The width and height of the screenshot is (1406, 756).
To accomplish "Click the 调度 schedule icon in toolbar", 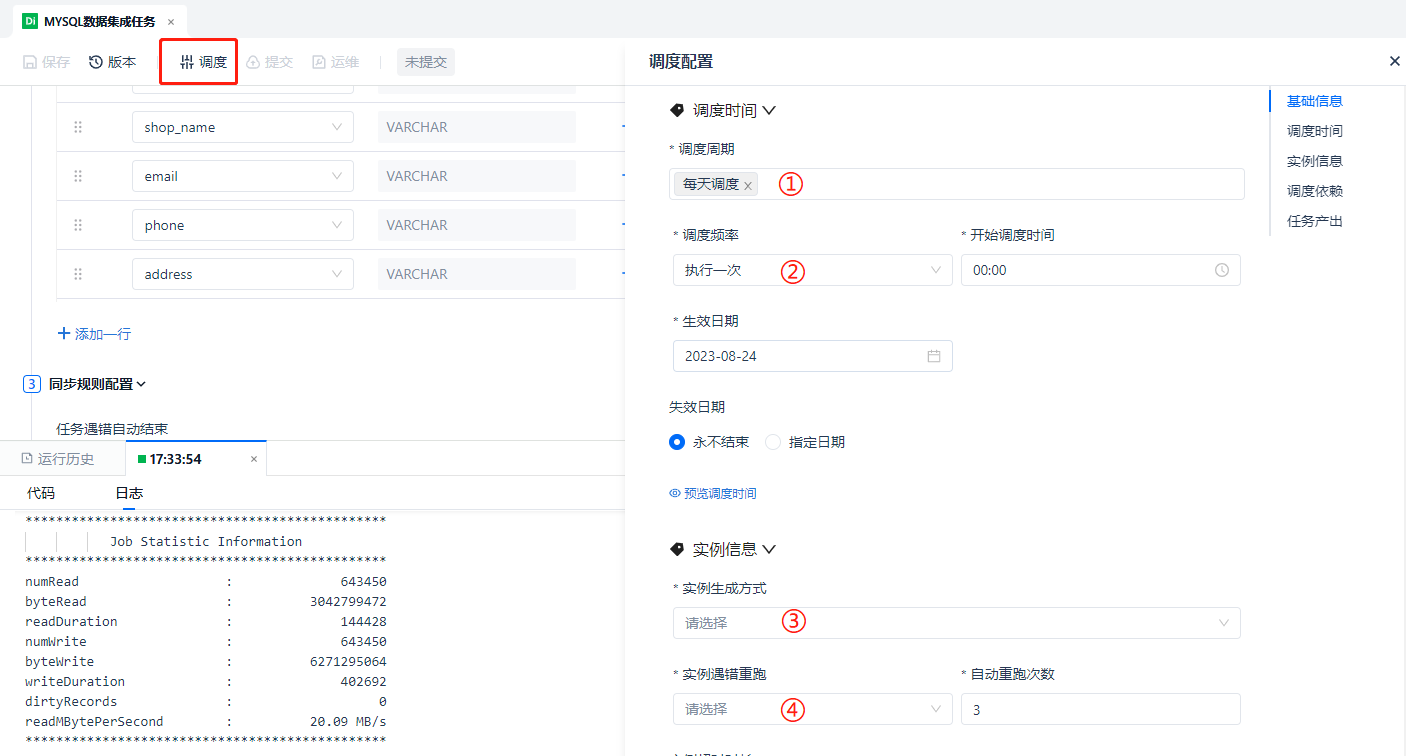I will pyautogui.click(x=187, y=62).
